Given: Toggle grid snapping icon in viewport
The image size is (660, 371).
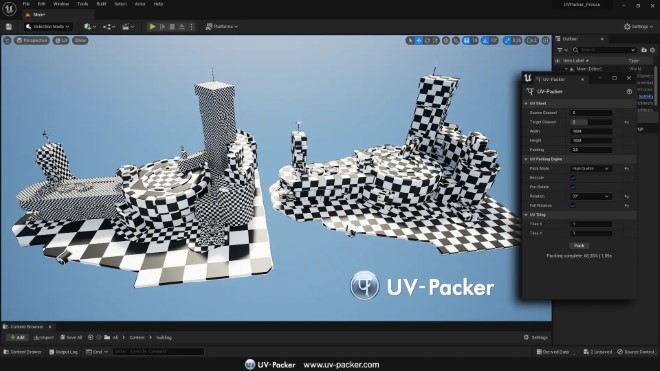Looking at the screenshot, I should click(466, 40).
